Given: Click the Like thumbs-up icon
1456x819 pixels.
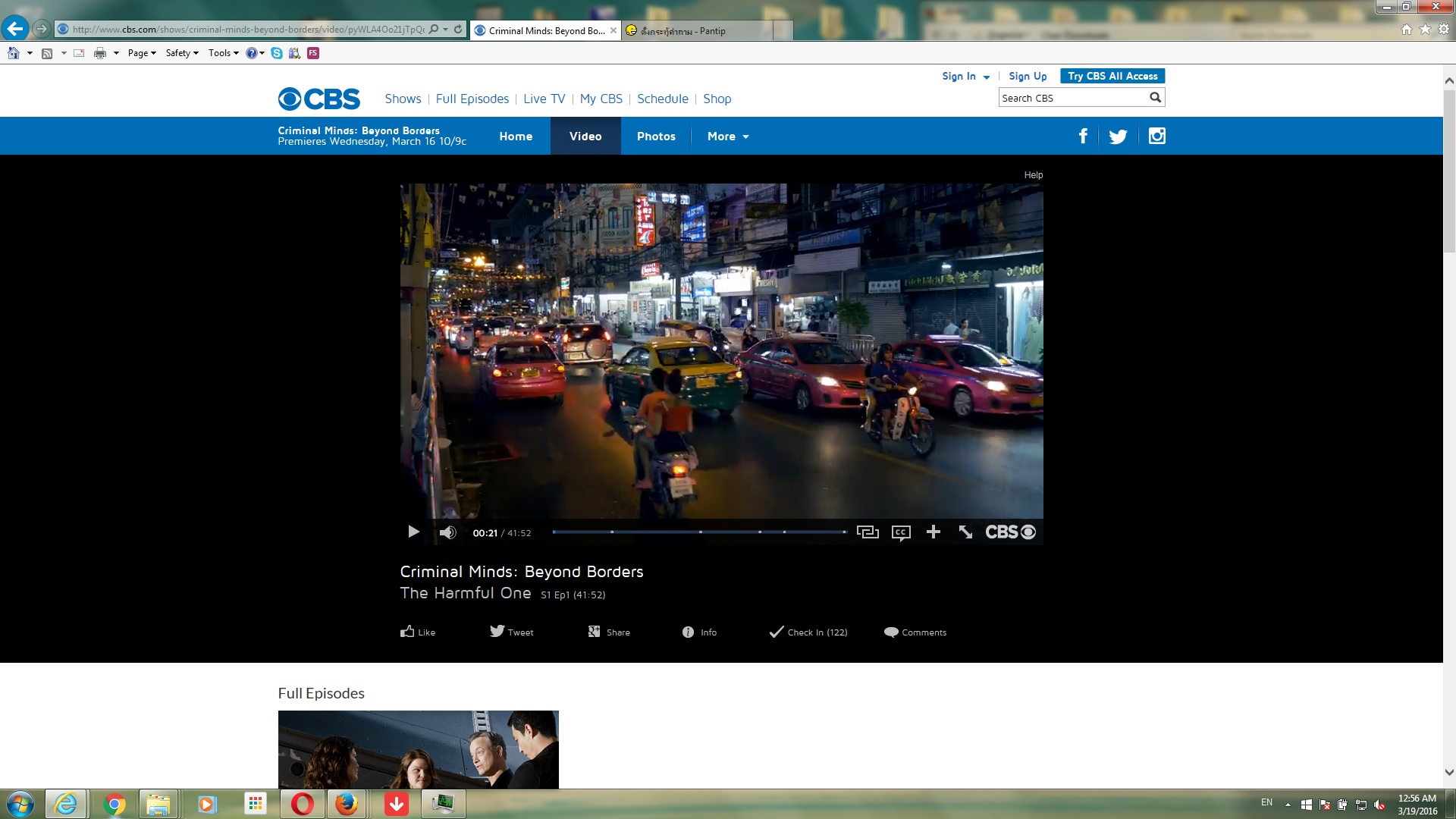Looking at the screenshot, I should (407, 632).
